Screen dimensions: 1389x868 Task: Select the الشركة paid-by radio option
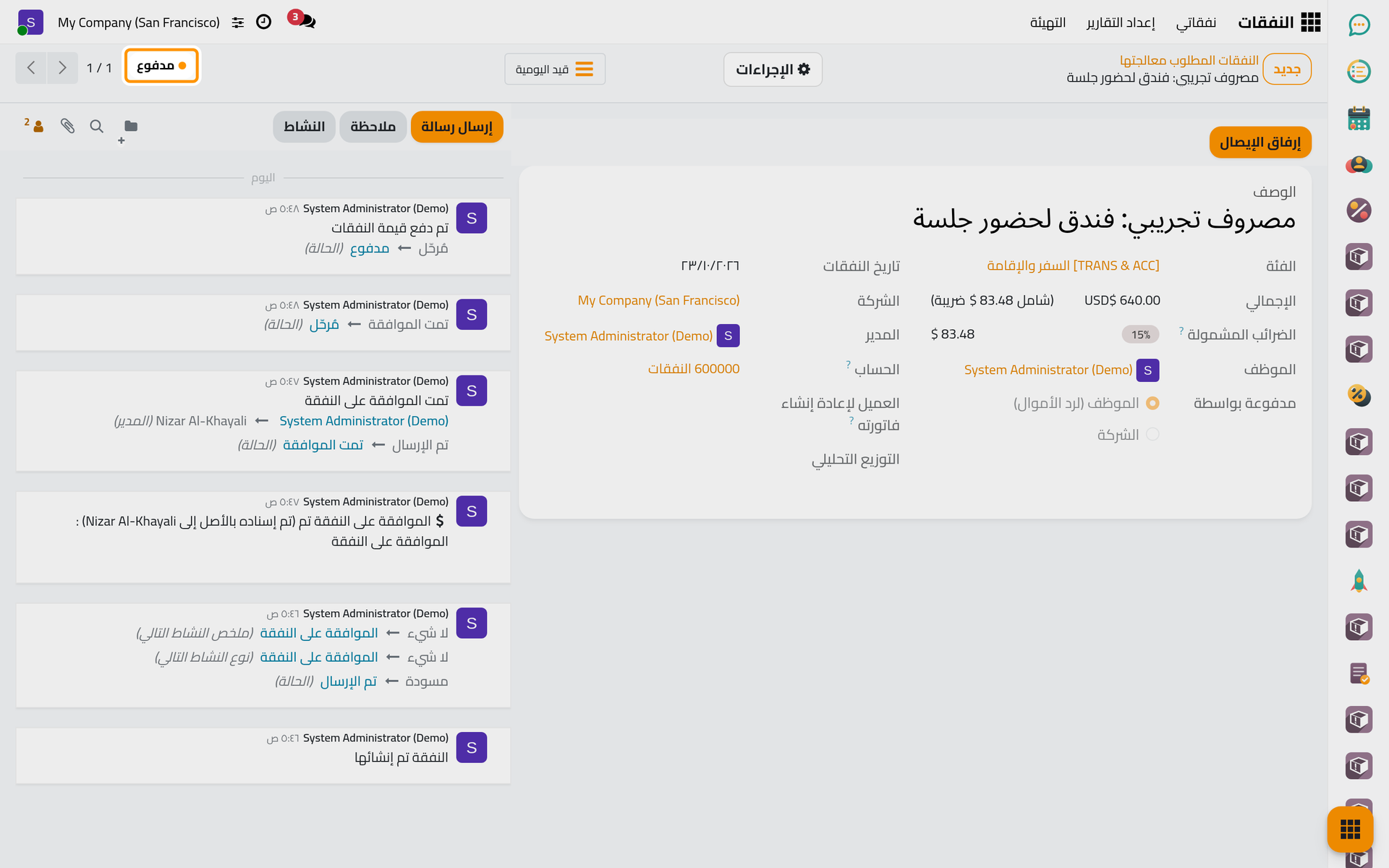(1152, 434)
